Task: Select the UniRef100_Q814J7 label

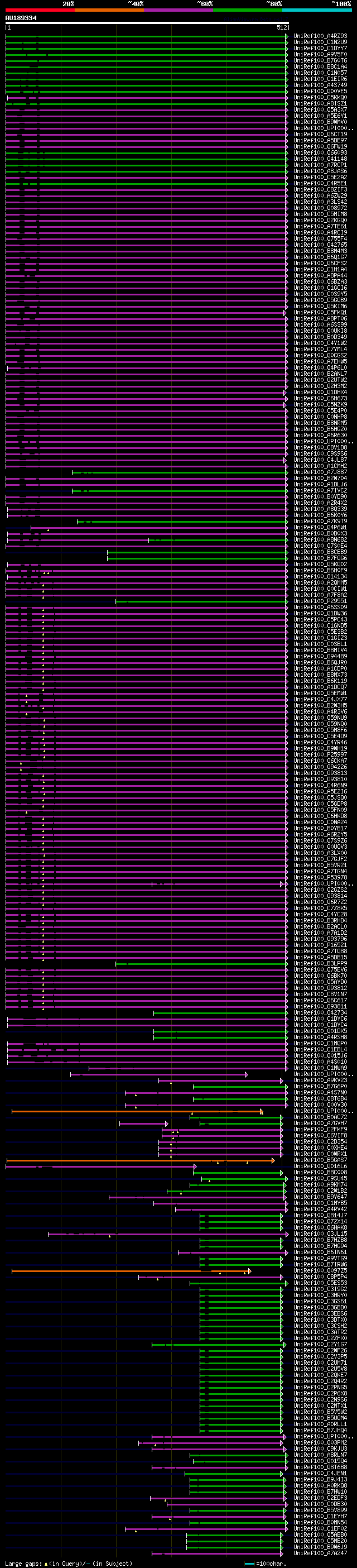Action: pos(321,1216)
